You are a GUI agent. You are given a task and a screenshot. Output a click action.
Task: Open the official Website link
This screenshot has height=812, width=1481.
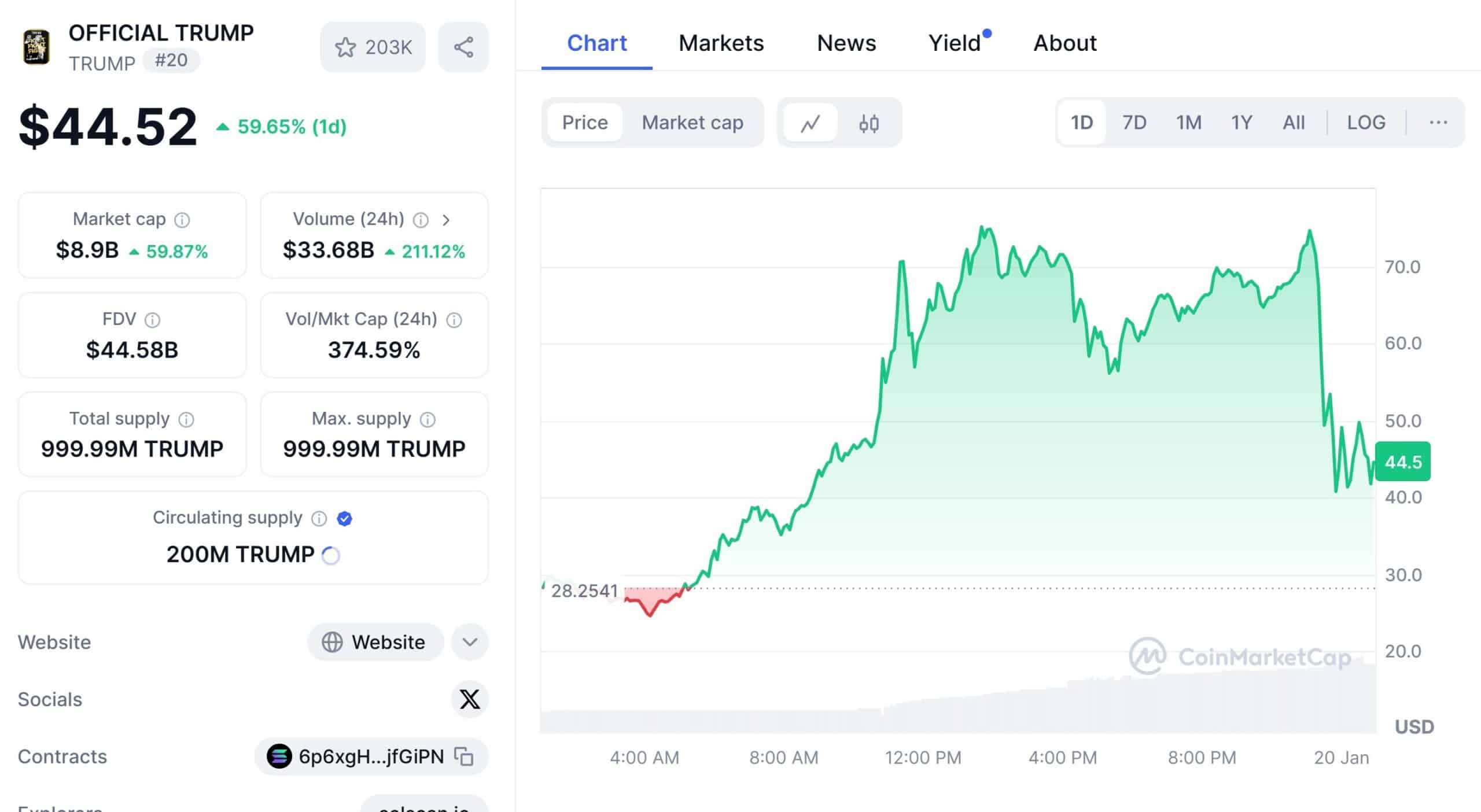click(x=375, y=642)
